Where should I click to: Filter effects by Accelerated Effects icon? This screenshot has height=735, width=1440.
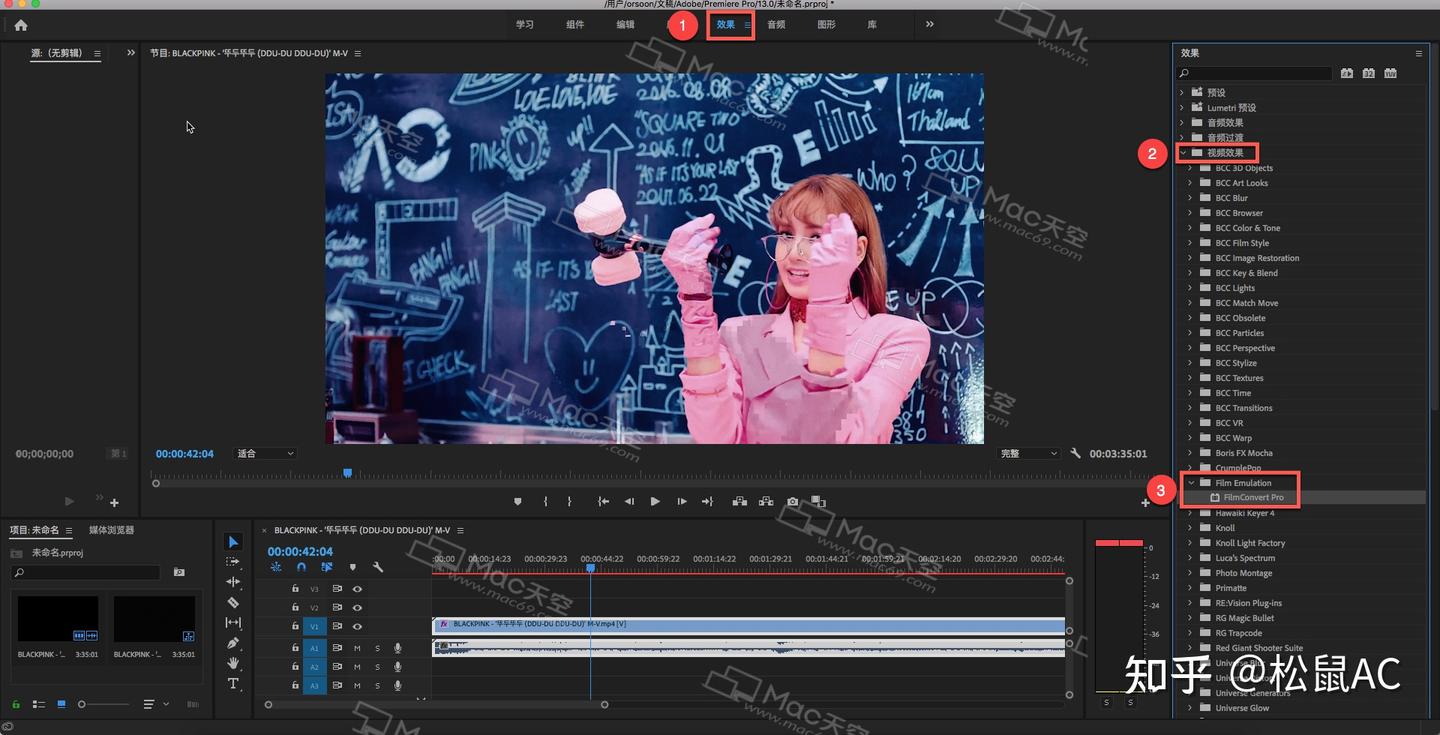point(1347,73)
